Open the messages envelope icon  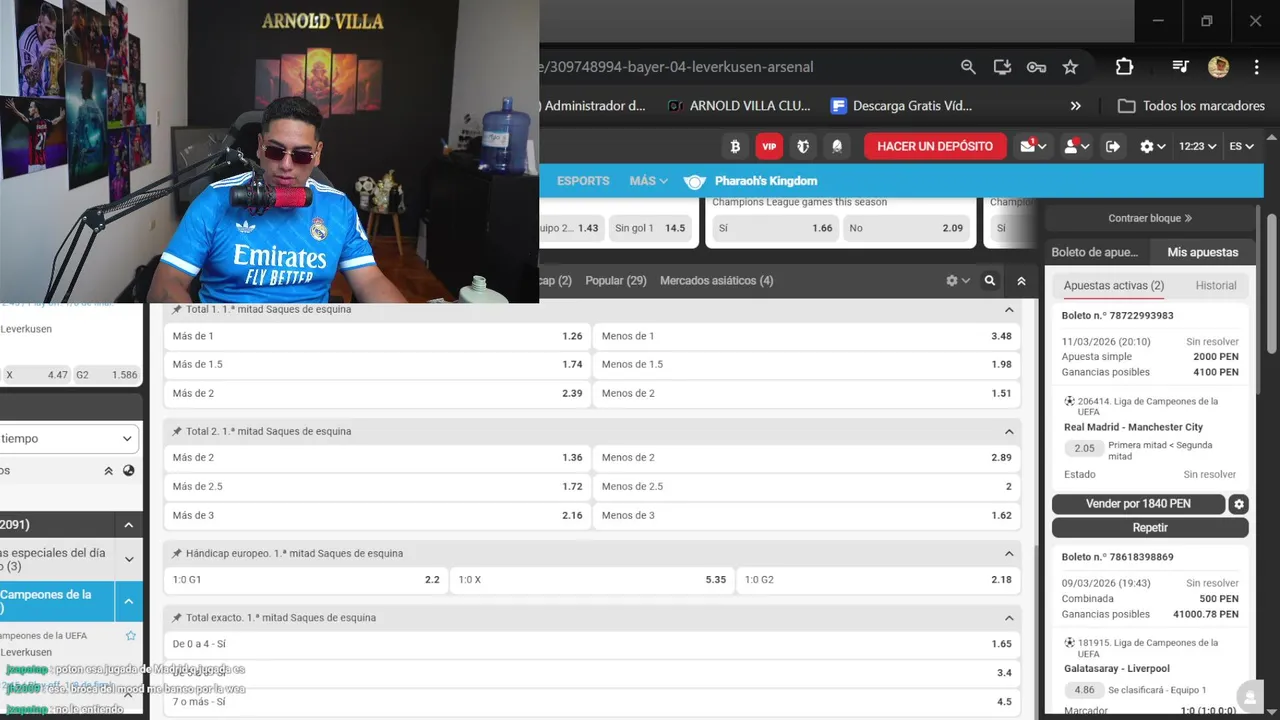click(x=1033, y=146)
